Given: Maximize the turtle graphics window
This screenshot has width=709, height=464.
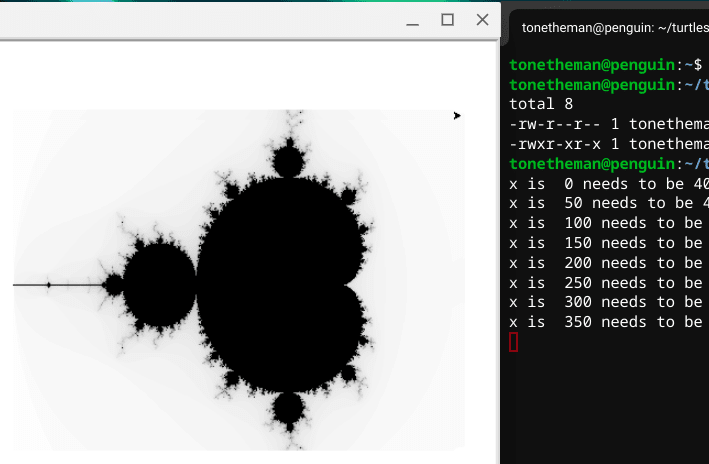Looking at the screenshot, I should (448, 20).
